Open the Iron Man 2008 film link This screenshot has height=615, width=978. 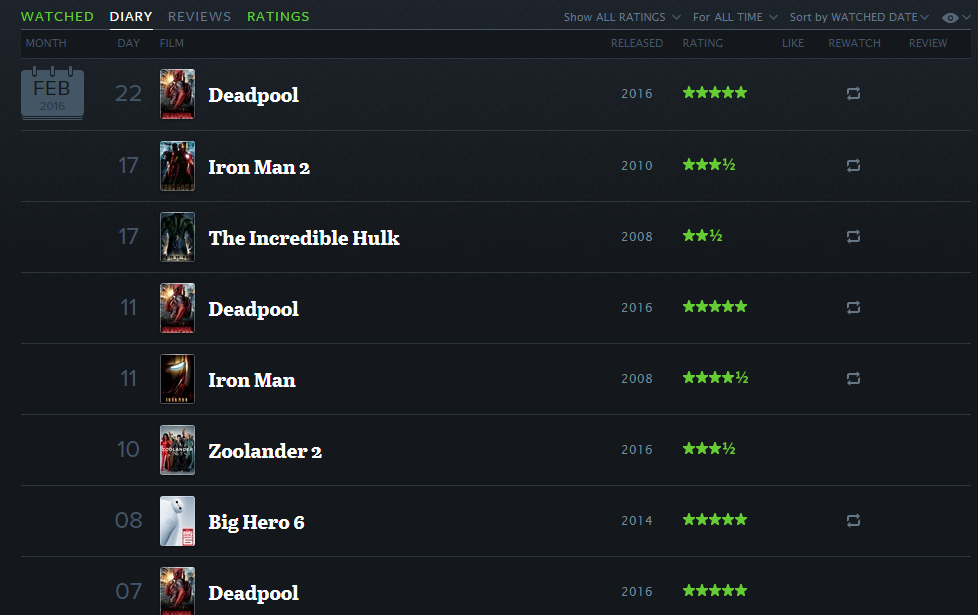pos(251,380)
